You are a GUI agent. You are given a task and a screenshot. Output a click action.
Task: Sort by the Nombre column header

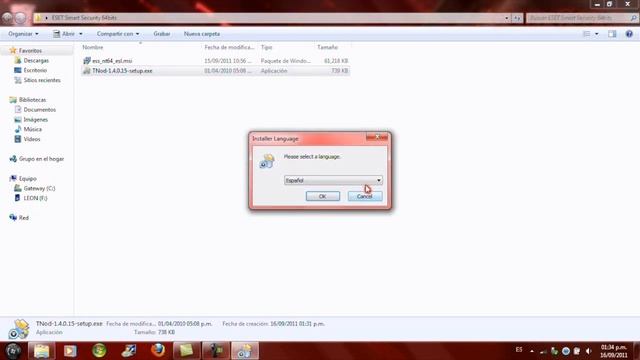pyautogui.click(x=93, y=47)
